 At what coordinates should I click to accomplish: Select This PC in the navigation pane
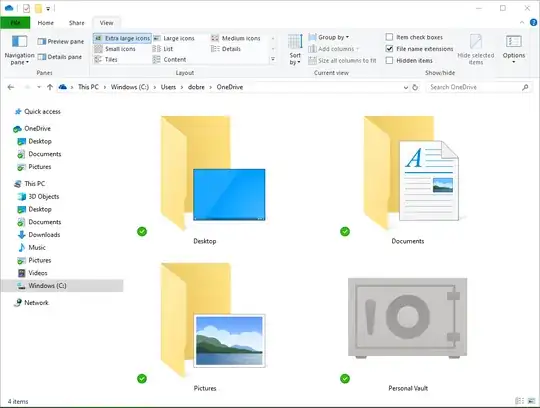point(30,184)
